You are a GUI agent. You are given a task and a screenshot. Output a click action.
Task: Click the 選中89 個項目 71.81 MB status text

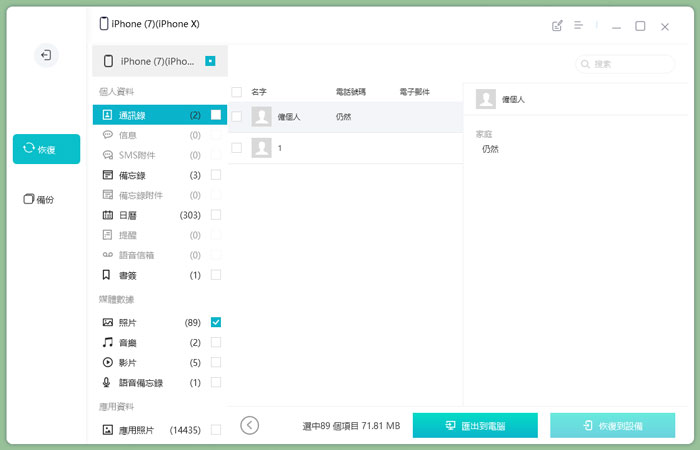(351, 426)
